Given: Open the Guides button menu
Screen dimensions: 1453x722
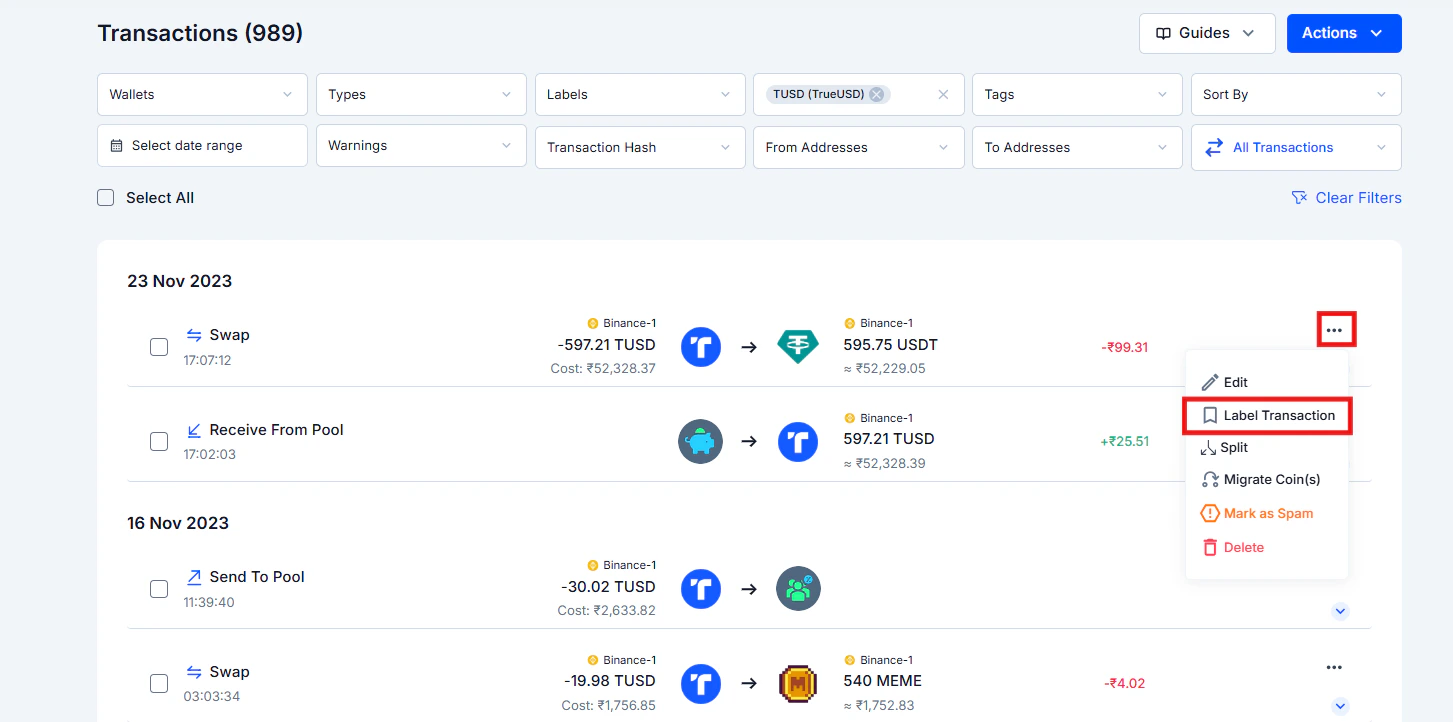Looking at the screenshot, I should 1207,33.
